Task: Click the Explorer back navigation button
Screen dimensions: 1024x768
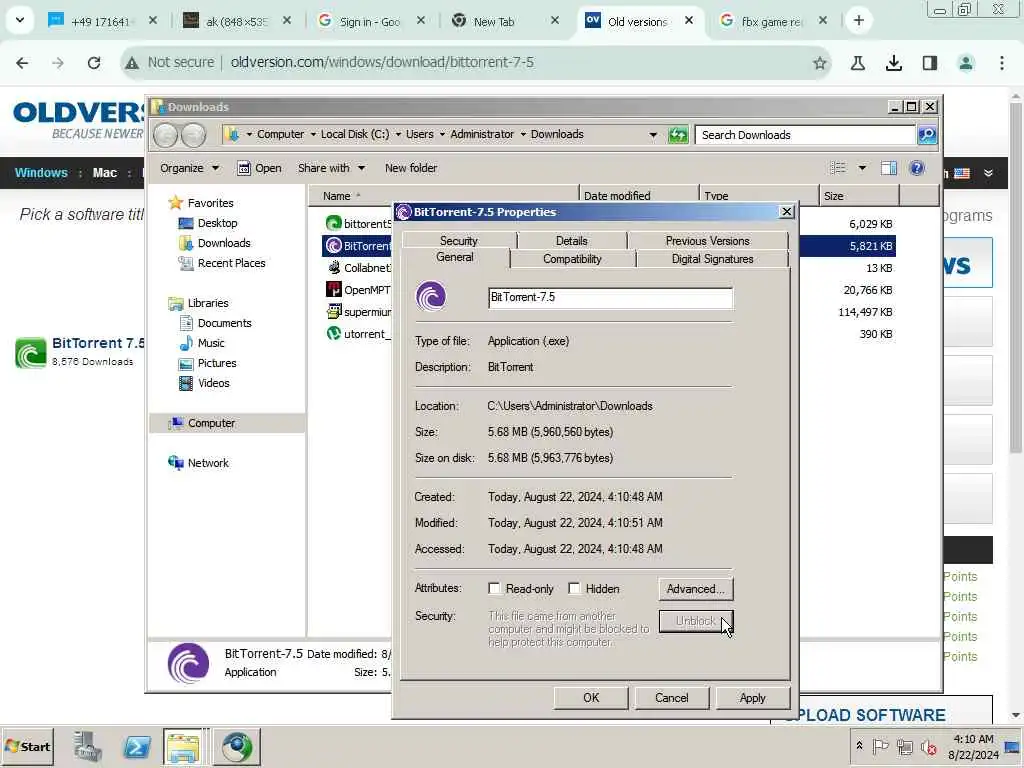Action: click(166, 135)
